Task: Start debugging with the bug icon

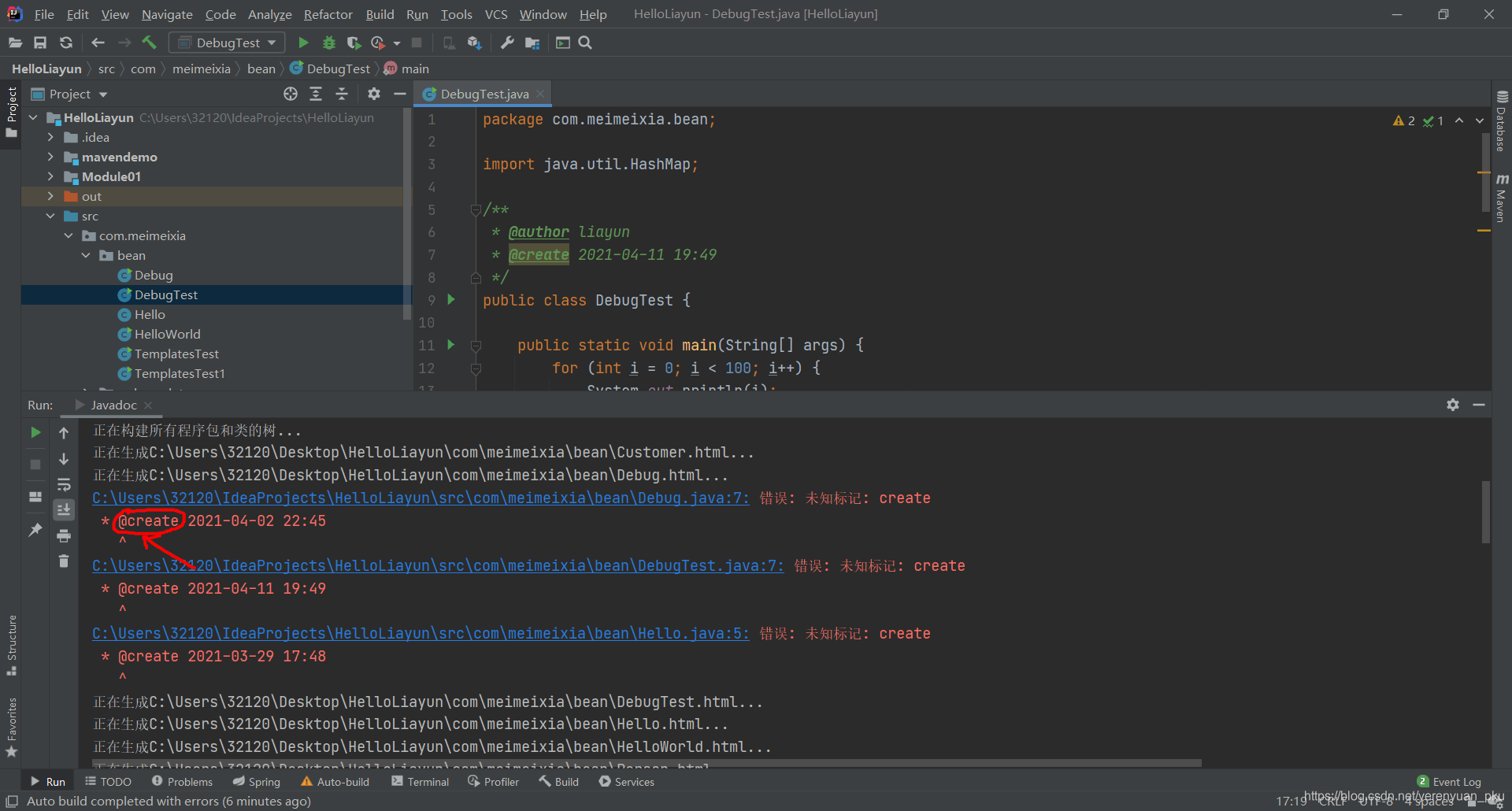Action: coord(329,43)
